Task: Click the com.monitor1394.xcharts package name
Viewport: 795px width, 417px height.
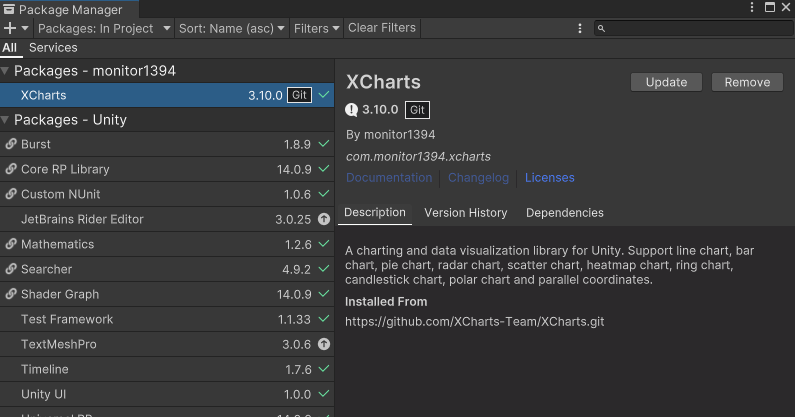Action: (x=418, y=157)
